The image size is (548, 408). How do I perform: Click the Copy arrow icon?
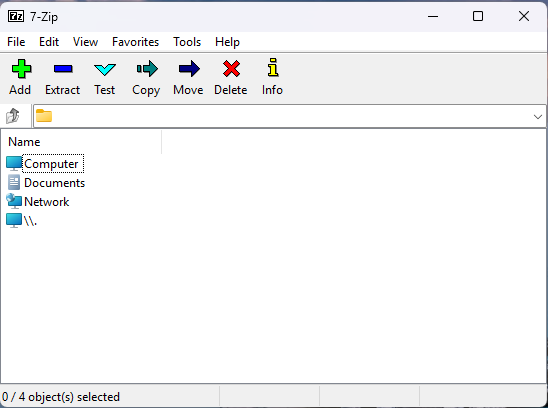pyautogui.click(x=147, y=69)
